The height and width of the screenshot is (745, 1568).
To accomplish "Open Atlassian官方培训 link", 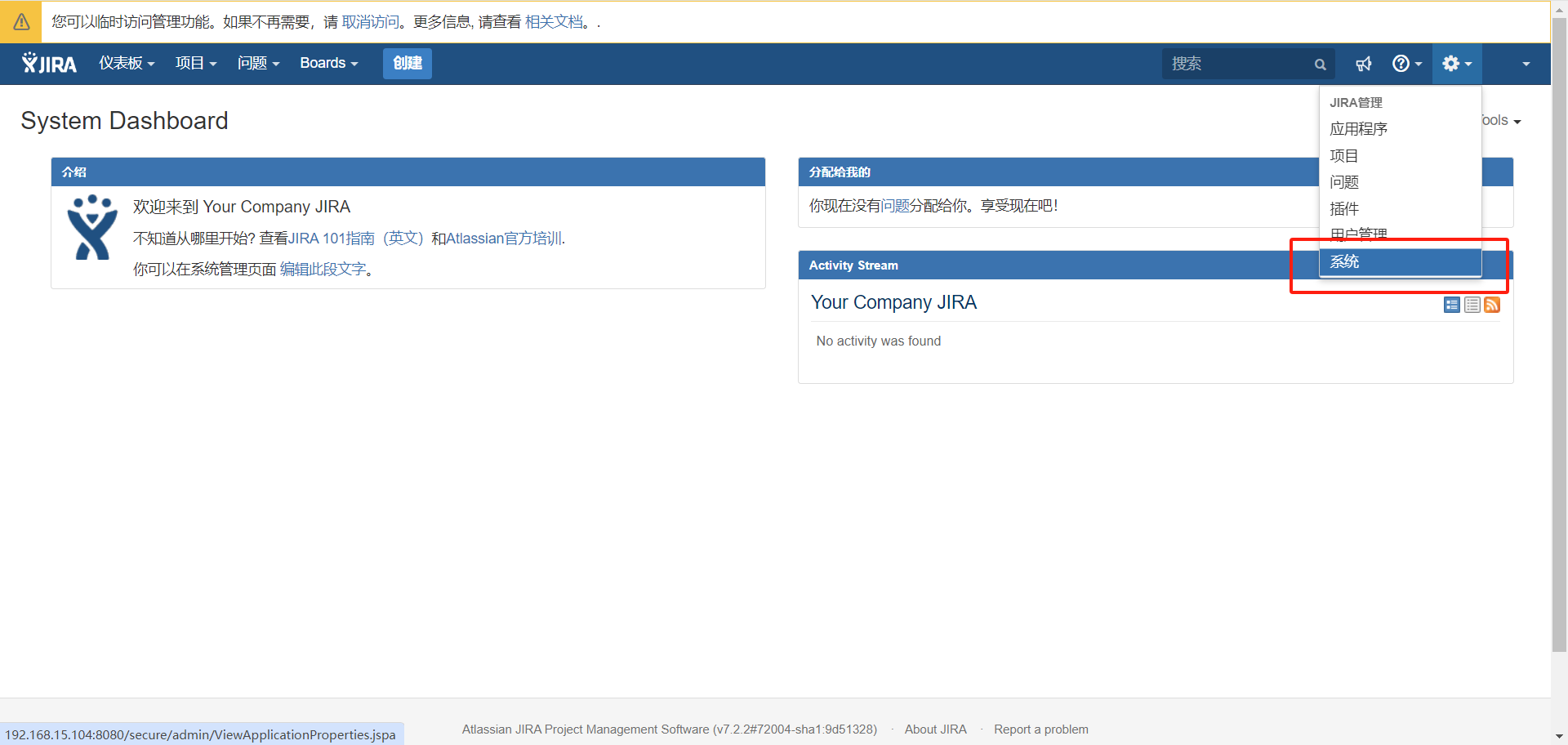I will point(503,239).
